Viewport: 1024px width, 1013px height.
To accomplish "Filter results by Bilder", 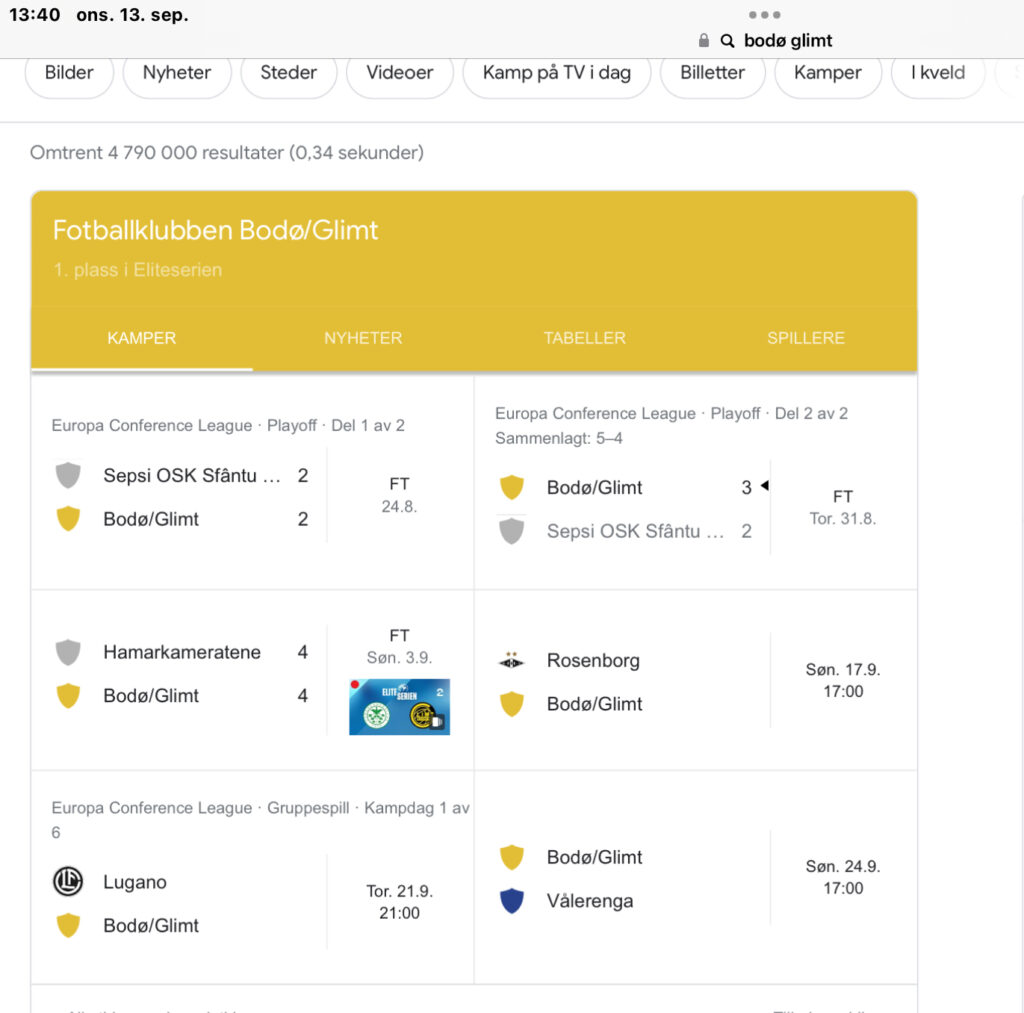I will (x=69, y=72).
